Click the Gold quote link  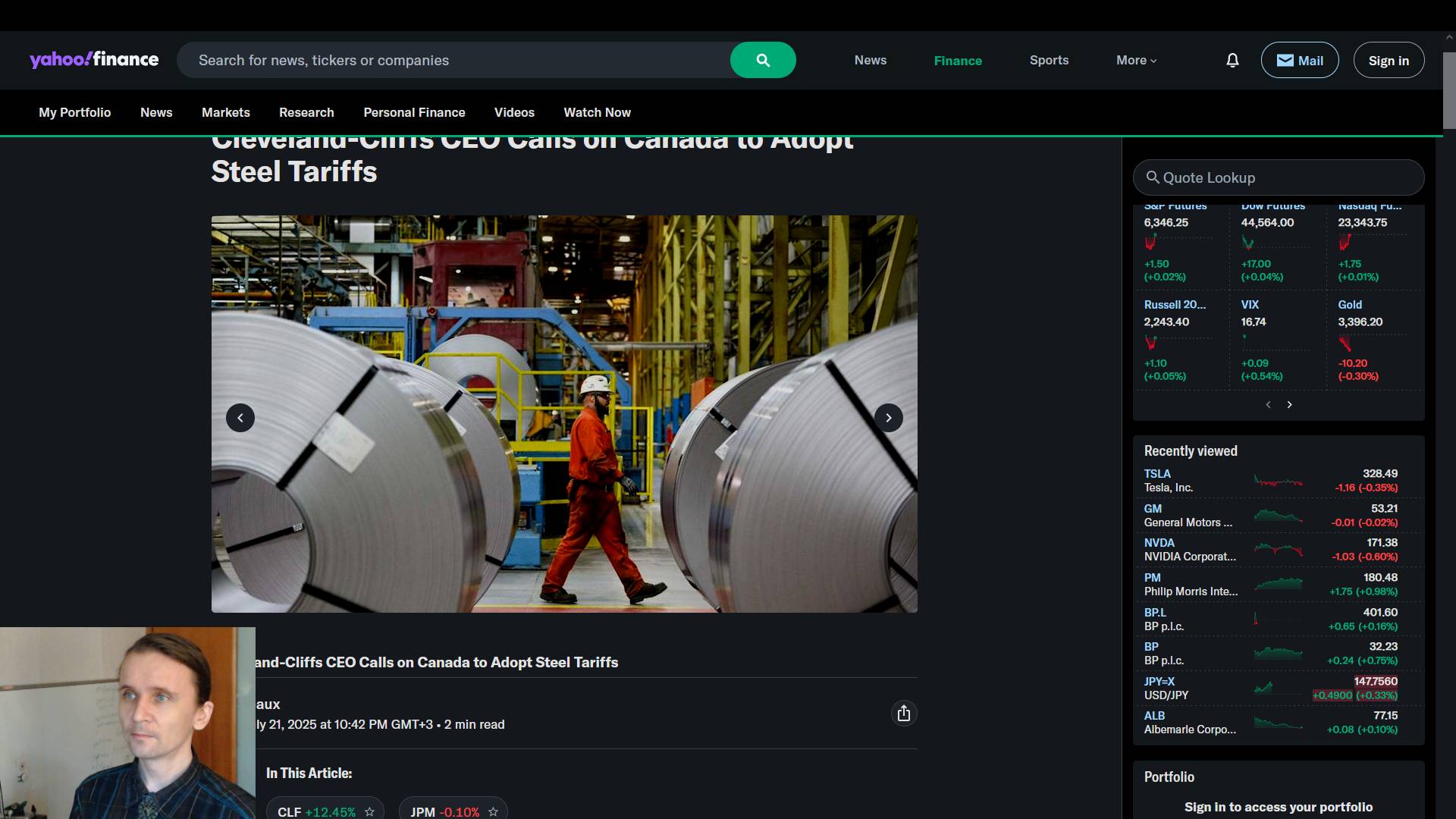tap(1349, 305)
